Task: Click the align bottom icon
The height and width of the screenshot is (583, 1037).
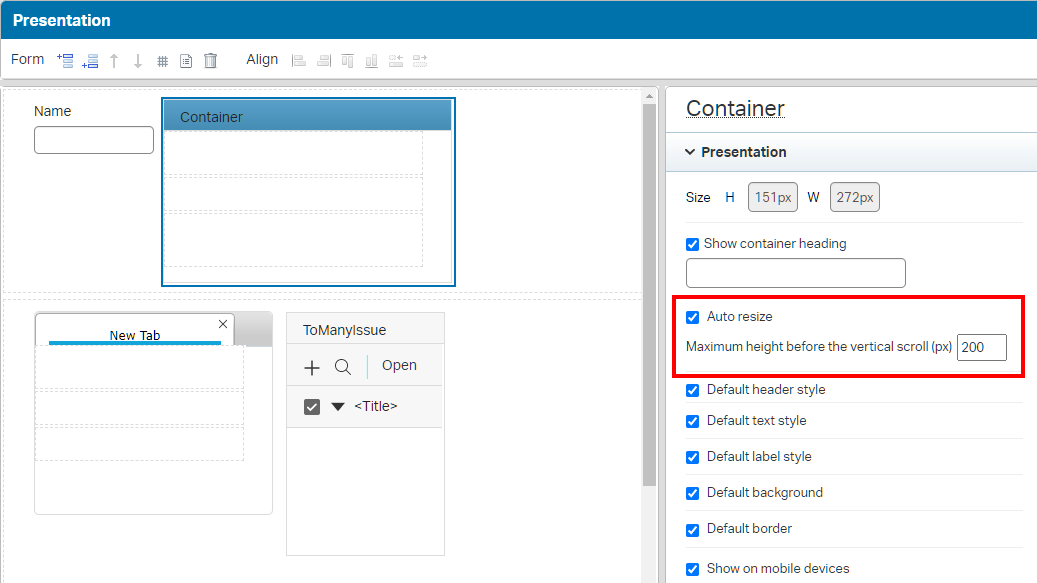Action: (x=372, y=61)
